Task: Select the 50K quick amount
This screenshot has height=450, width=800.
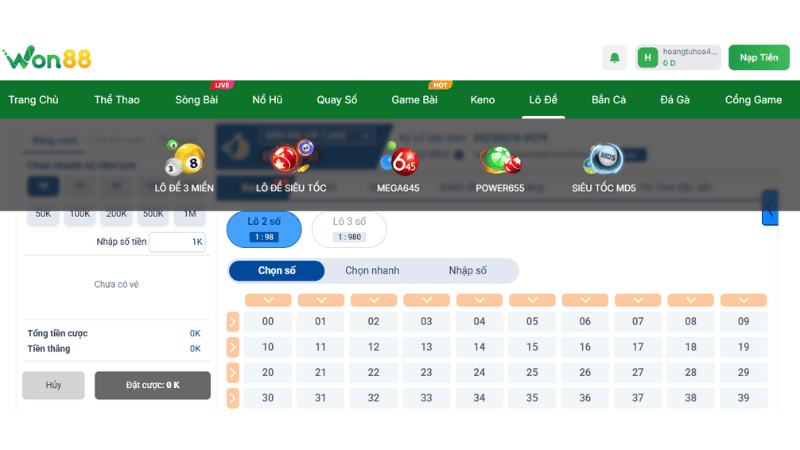Action: (x=43, y=214)
